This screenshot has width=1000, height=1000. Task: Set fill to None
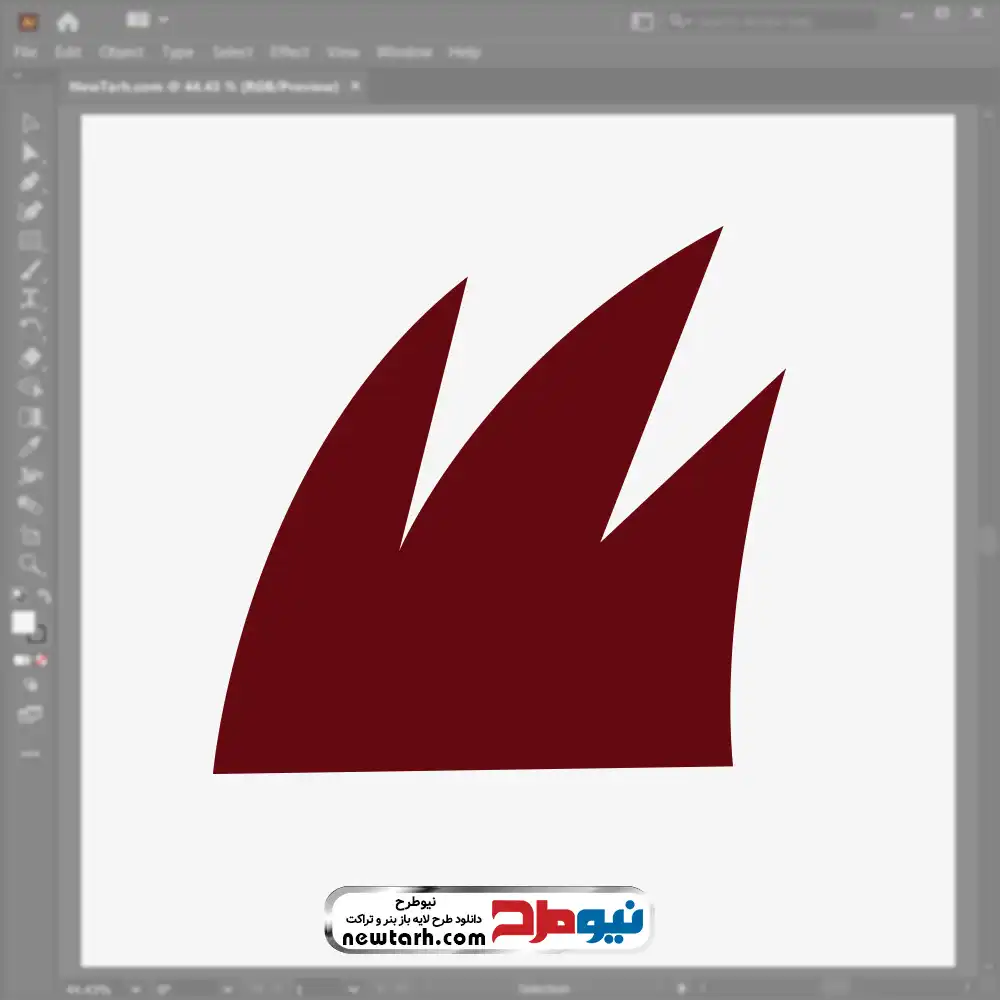[42, 660]
